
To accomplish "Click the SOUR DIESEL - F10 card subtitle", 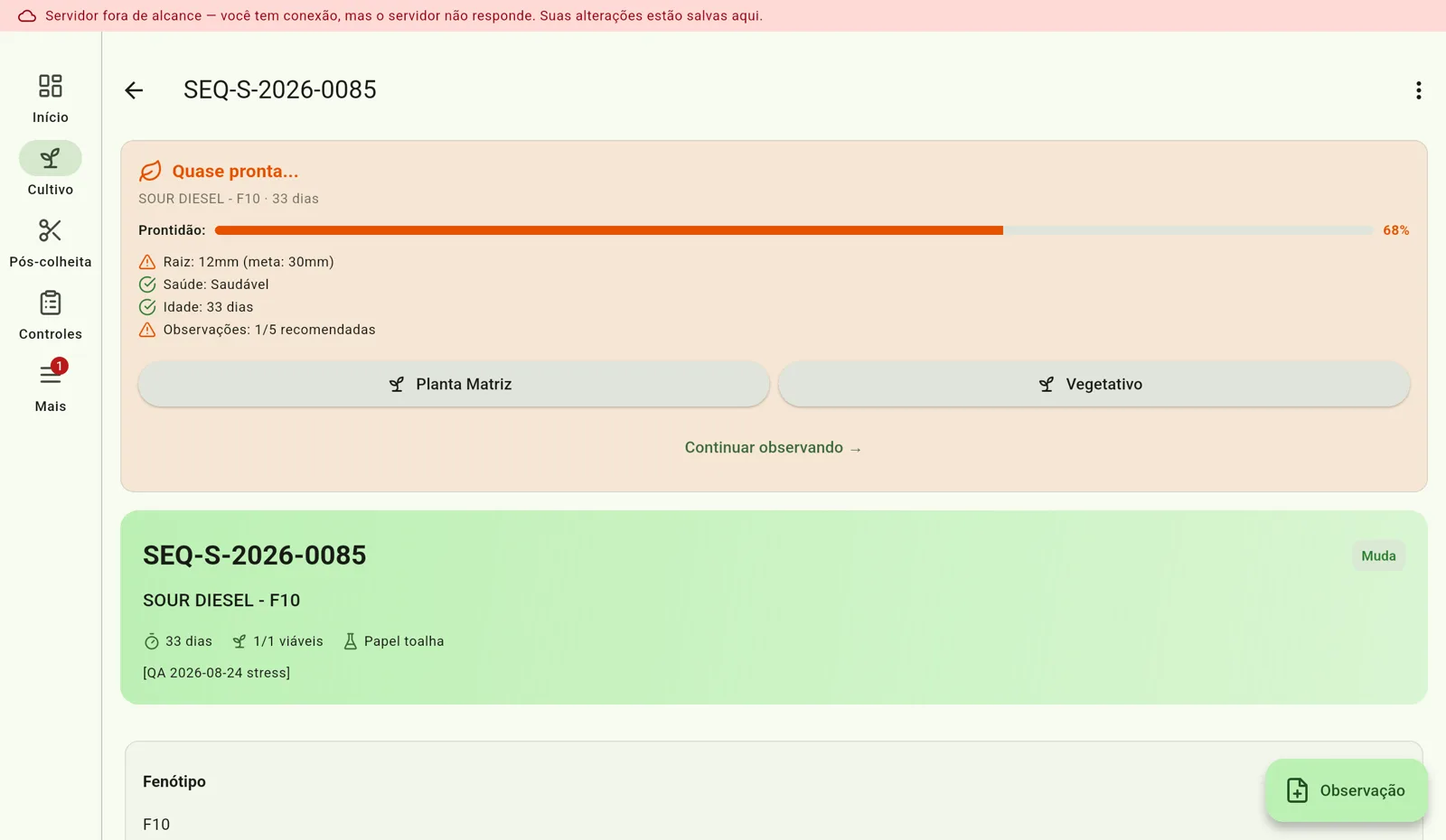I will (221, 601).
